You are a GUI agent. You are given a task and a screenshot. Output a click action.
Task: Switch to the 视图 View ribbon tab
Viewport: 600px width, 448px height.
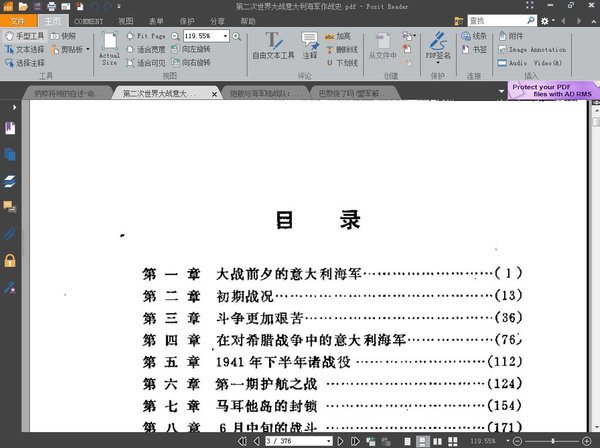point(126,21)
